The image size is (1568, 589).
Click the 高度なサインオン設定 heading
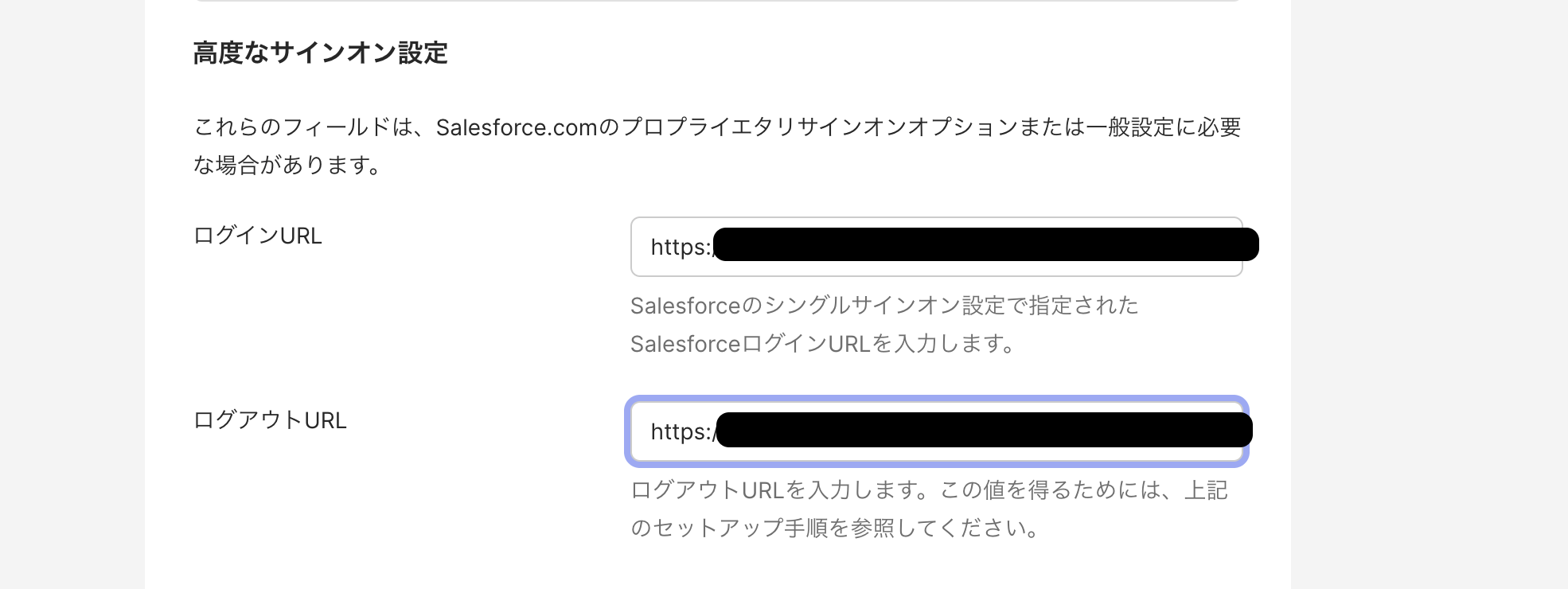coord(321,54)
